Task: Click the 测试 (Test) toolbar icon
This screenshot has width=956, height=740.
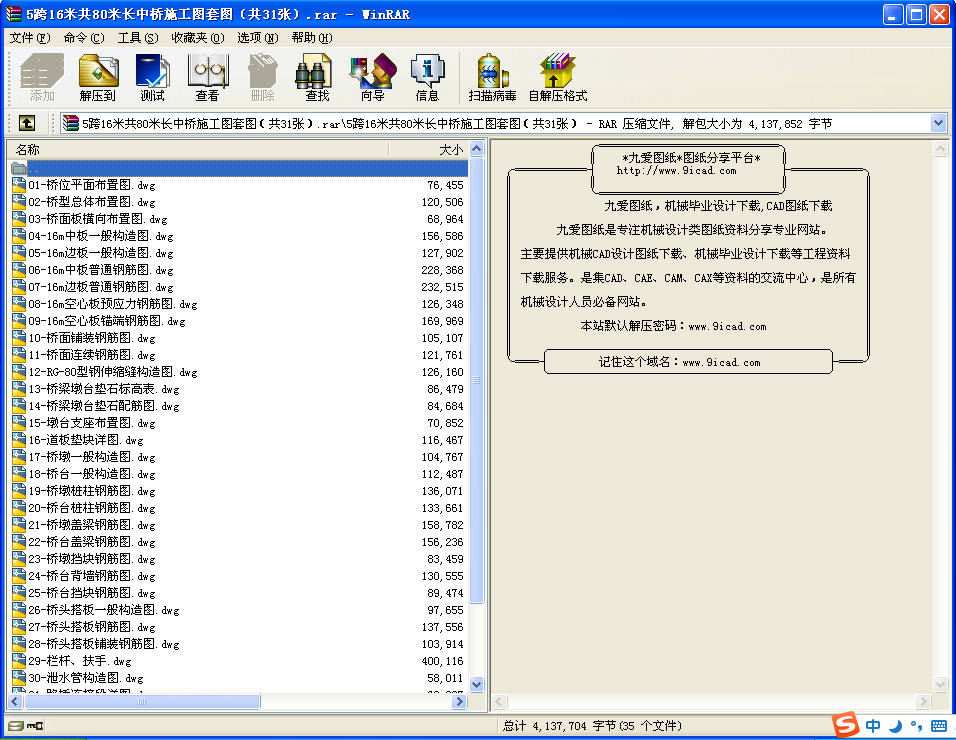Action: point(152,77)
